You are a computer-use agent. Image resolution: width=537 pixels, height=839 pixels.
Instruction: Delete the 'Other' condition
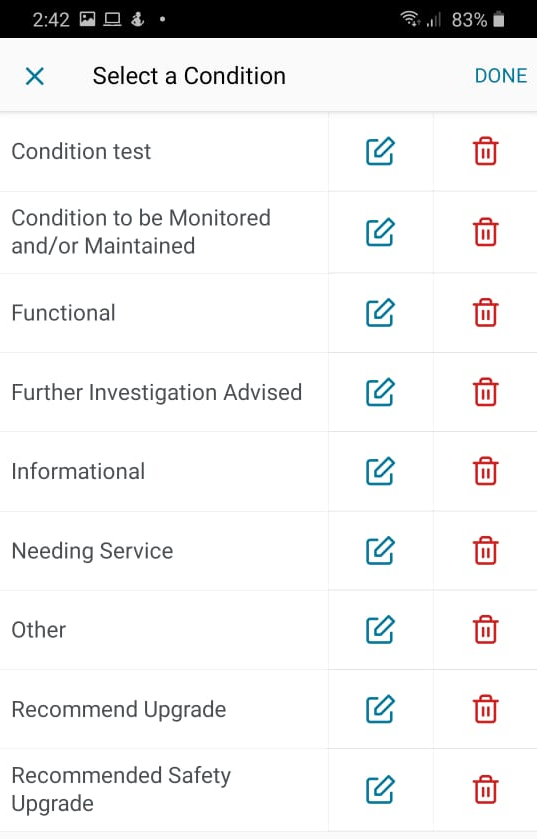point(486,629)
